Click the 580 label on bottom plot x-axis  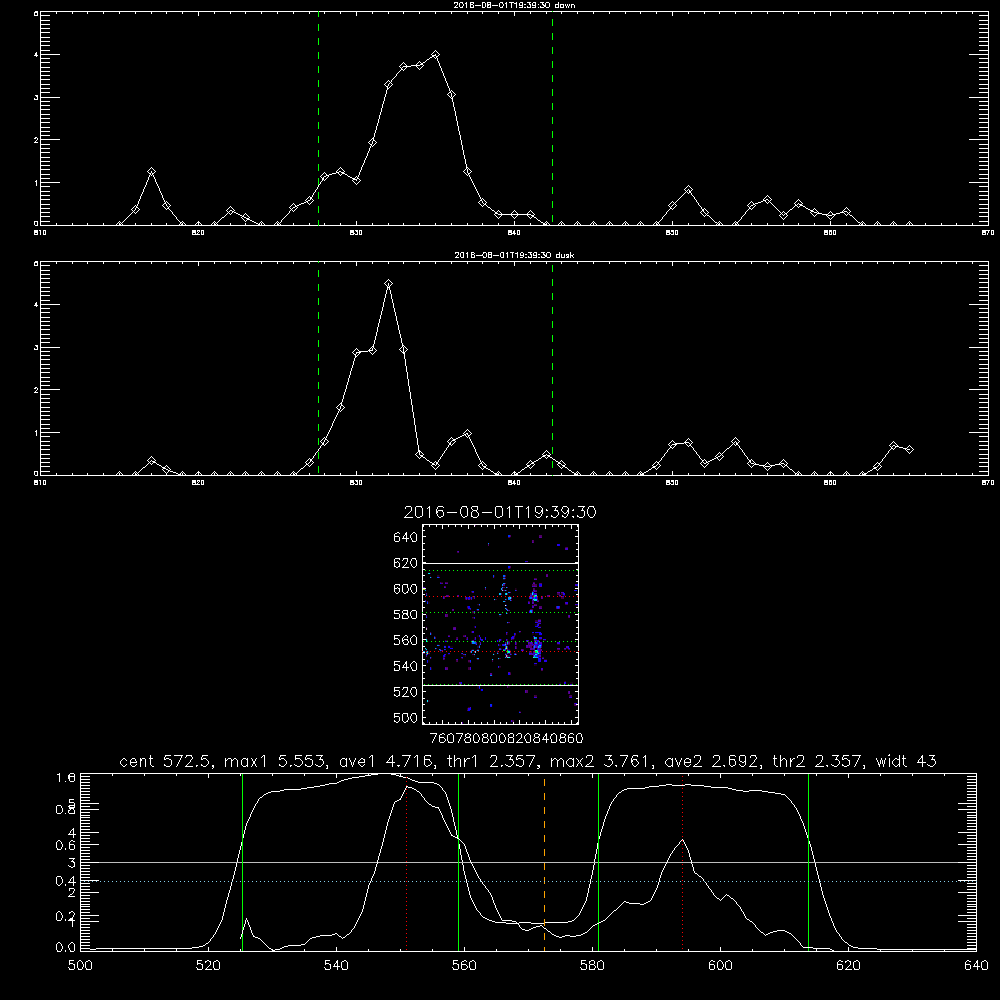592,966
